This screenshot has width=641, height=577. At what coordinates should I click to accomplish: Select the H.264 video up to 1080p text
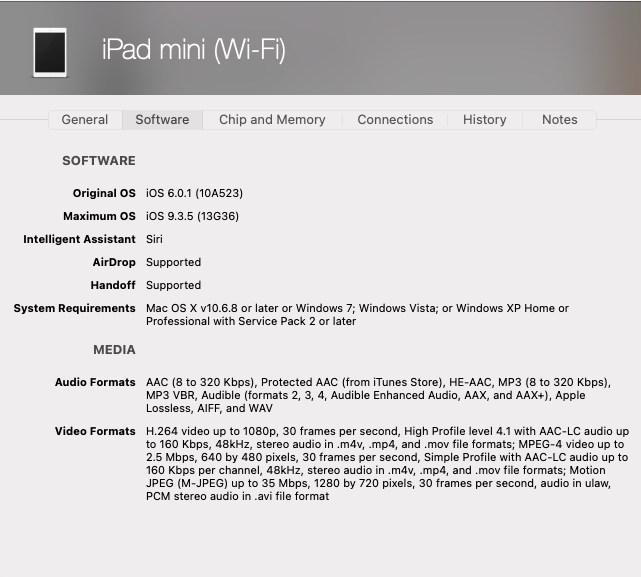coord(388,464)
